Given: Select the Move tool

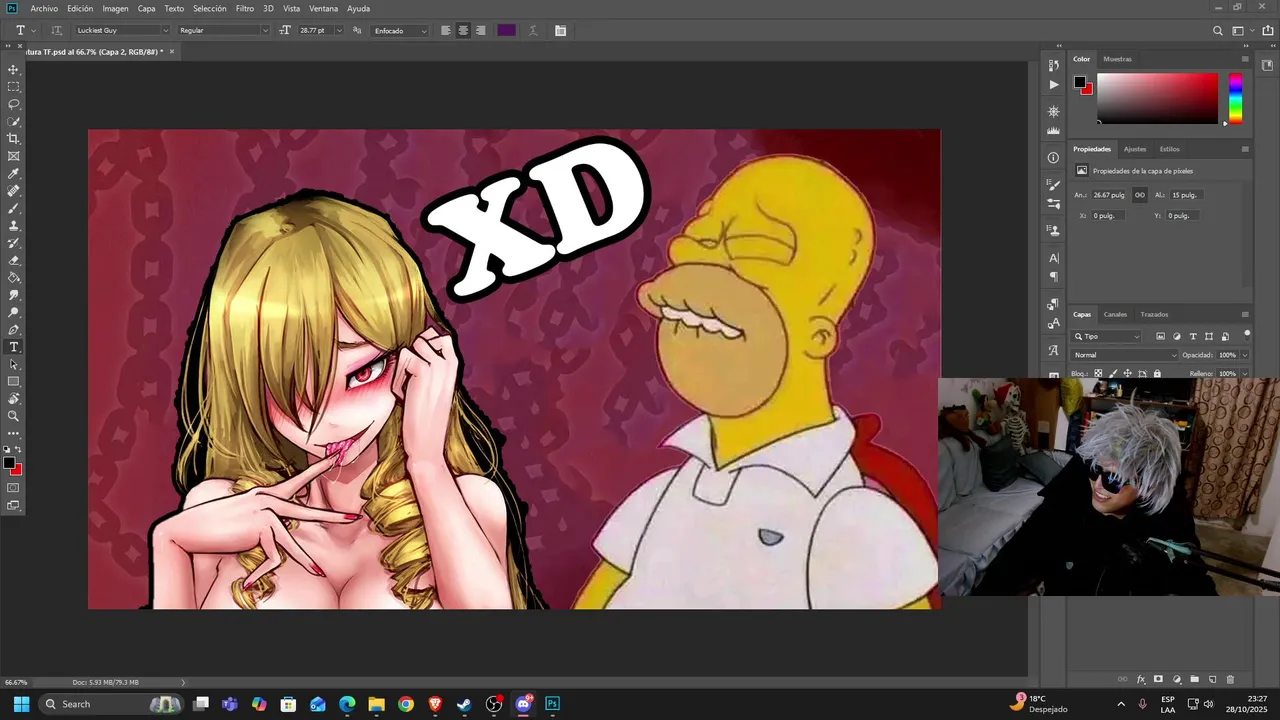Looking at the screenshot, I should [14, 70].
